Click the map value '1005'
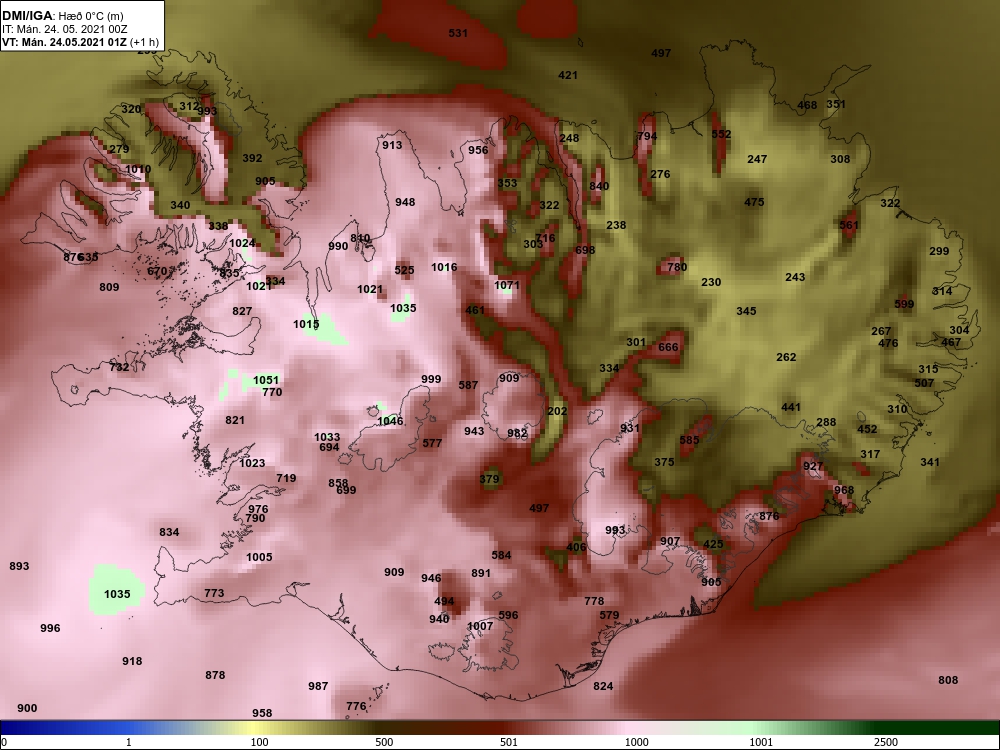The width and height of the screenshot is (1000, 750). [259, 557]
